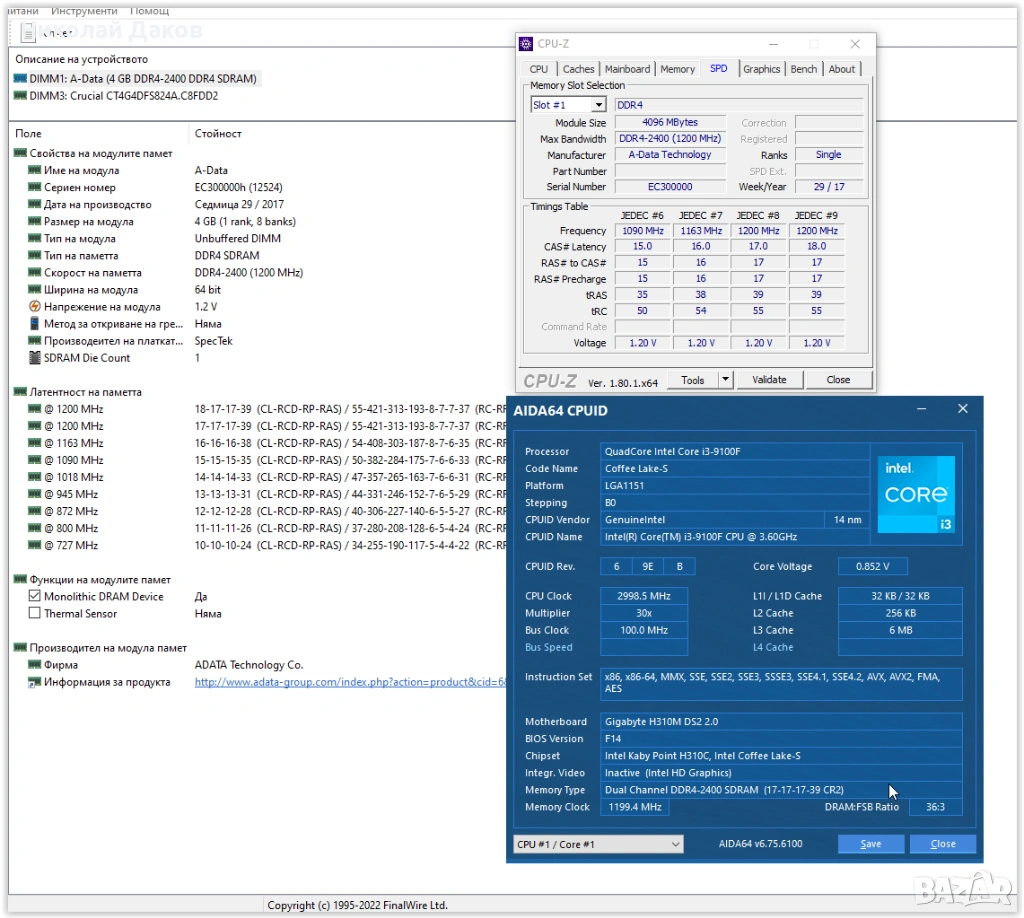Open the Tools dropdown arrow in CPU-Z
Viewport: 1024px width, 918px height.
726,380
